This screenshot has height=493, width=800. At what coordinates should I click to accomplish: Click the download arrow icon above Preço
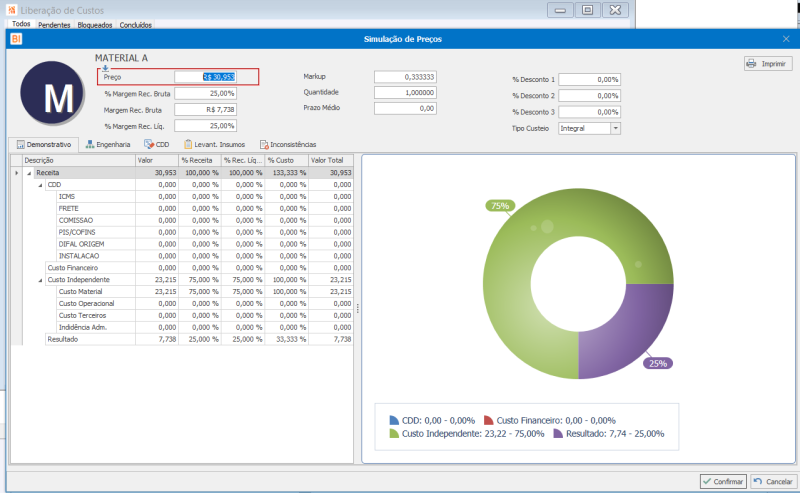[105, 68]
